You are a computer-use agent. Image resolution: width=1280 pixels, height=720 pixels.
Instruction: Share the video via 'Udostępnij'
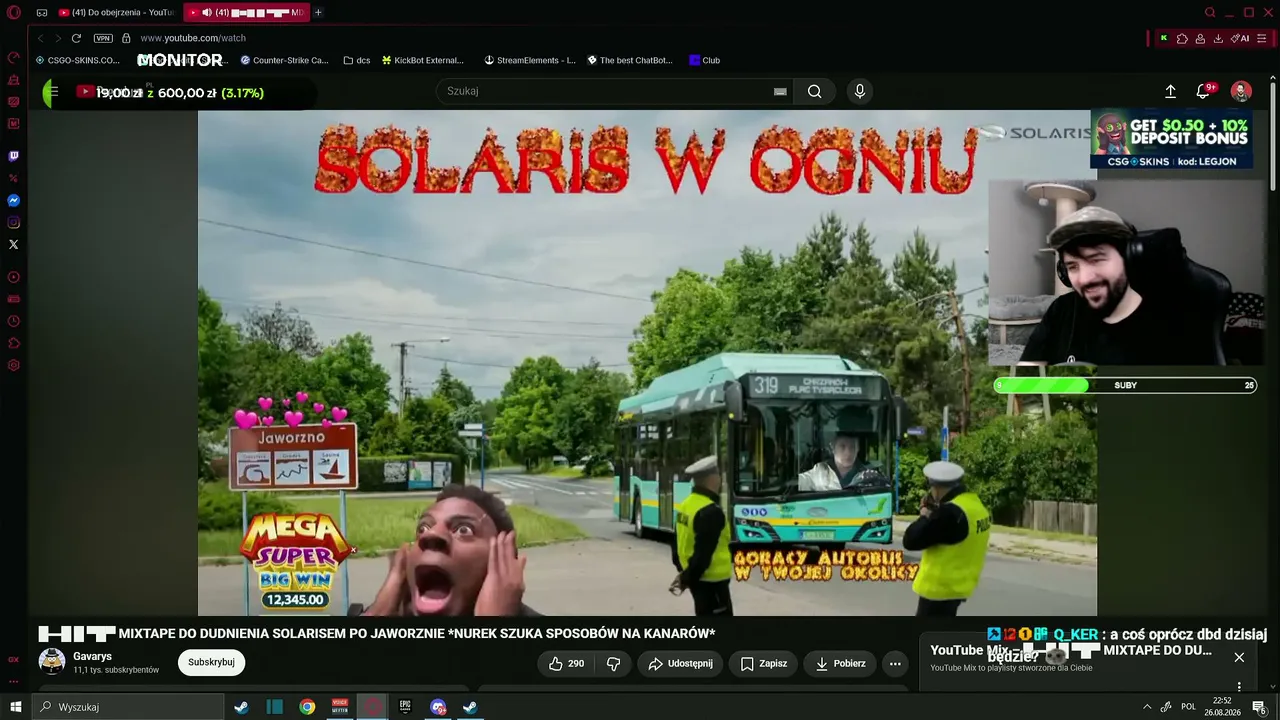click(x=680, y=663)
